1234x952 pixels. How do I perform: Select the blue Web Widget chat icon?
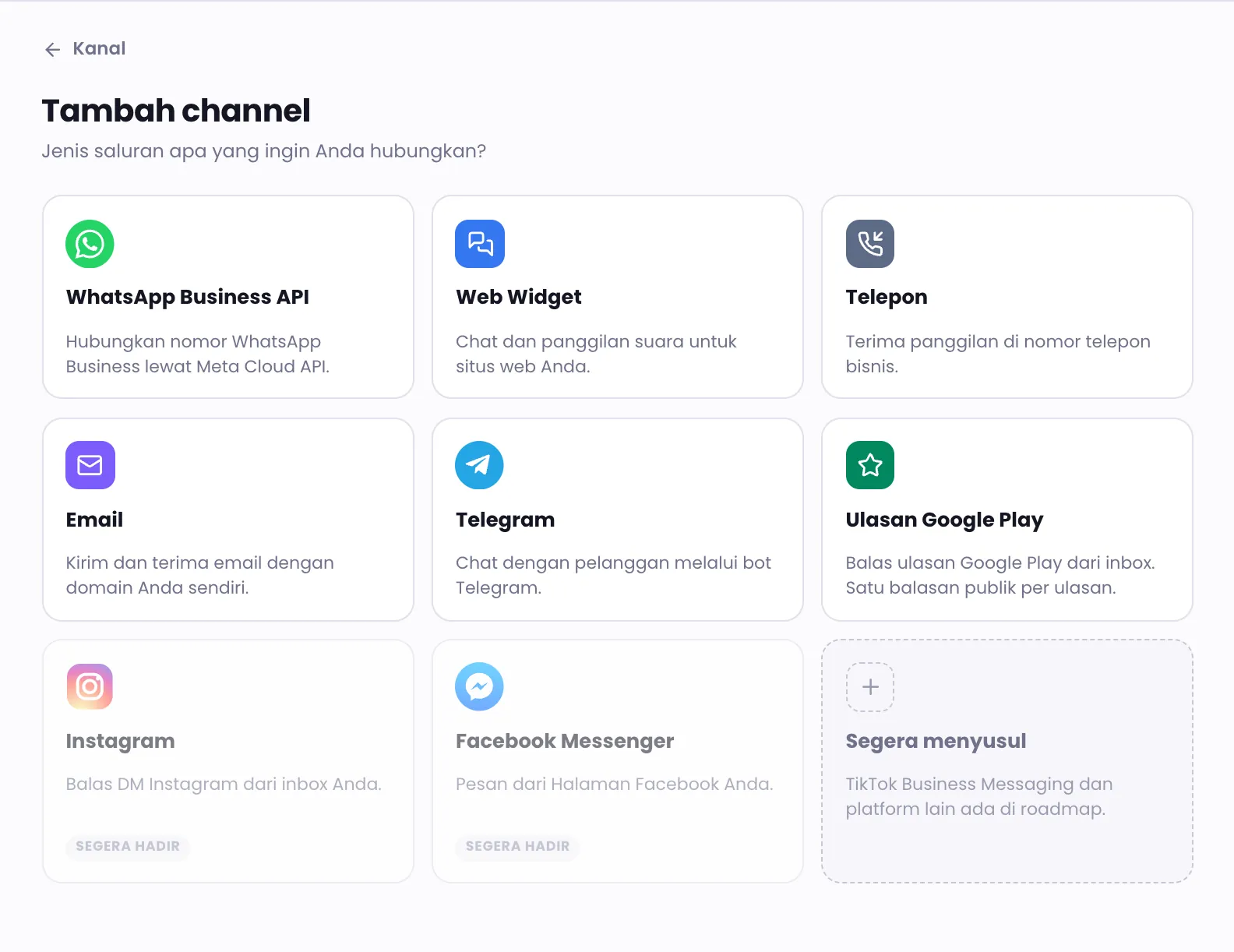[x=480, y=244]
